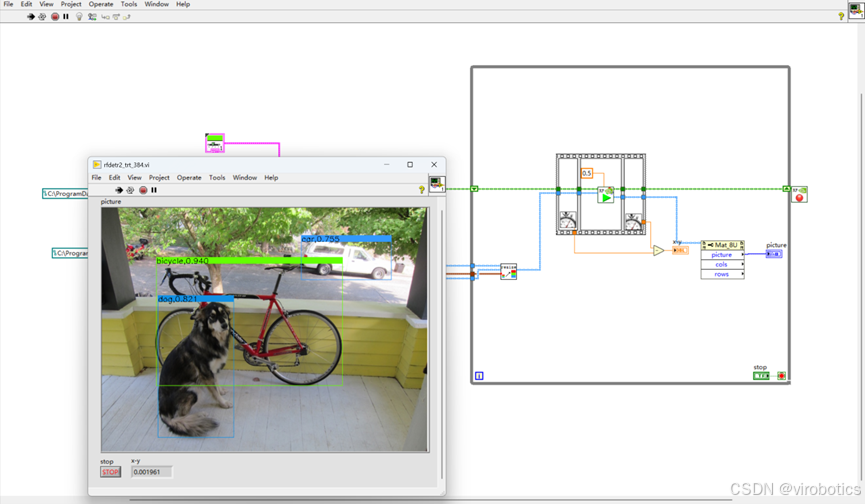Open Window menu in block diagram window
865x504 pixels.
157,4
